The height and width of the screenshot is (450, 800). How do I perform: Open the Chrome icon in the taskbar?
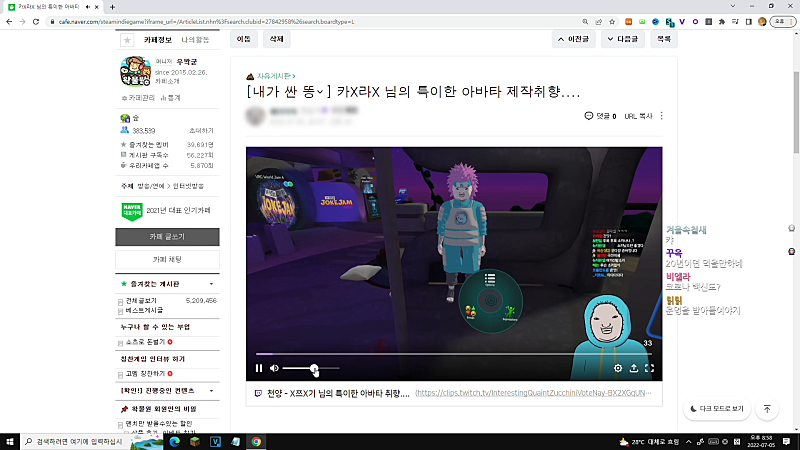pos(256,441)
